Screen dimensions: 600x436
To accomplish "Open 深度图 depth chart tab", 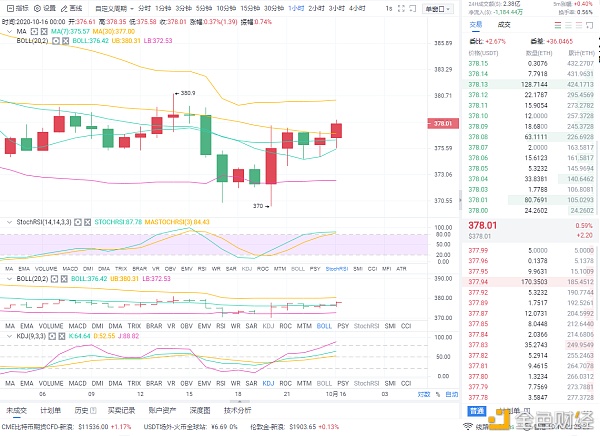I will [x=200, y=410].
